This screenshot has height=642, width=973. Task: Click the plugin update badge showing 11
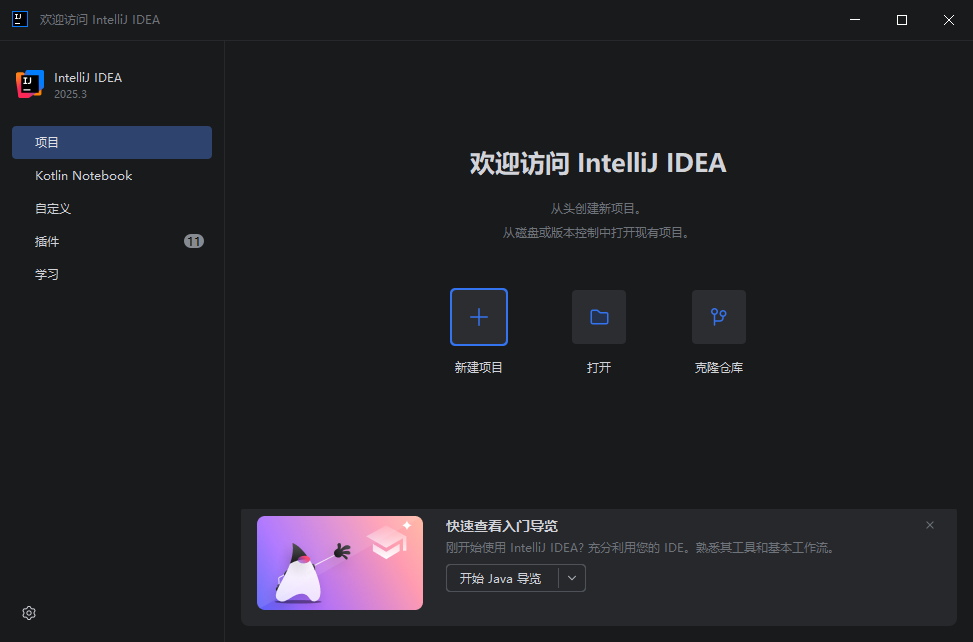point(194,242)
